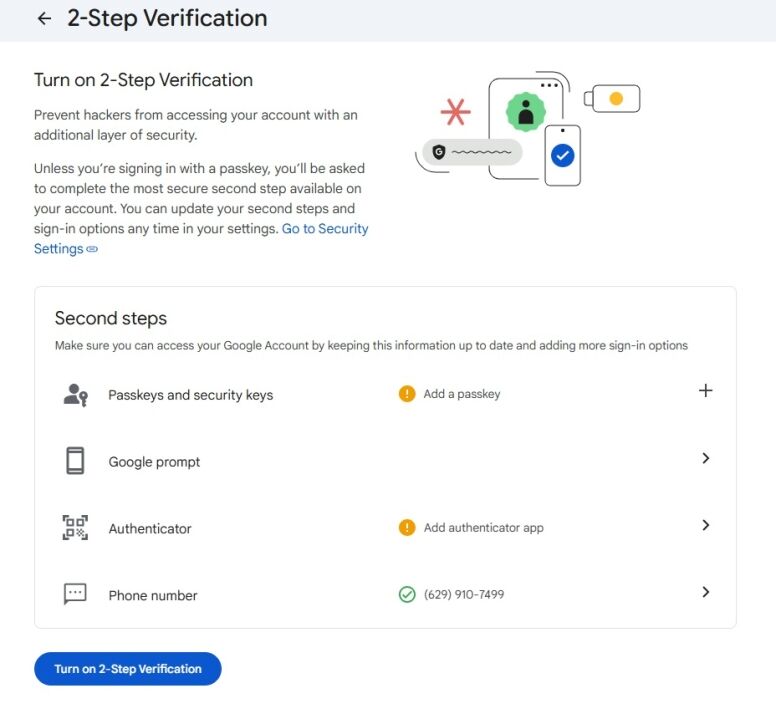The height and width of the screenshot is (719, 776).
Task: Expand the Phone number row chevron
Action: tap(705, 592)
